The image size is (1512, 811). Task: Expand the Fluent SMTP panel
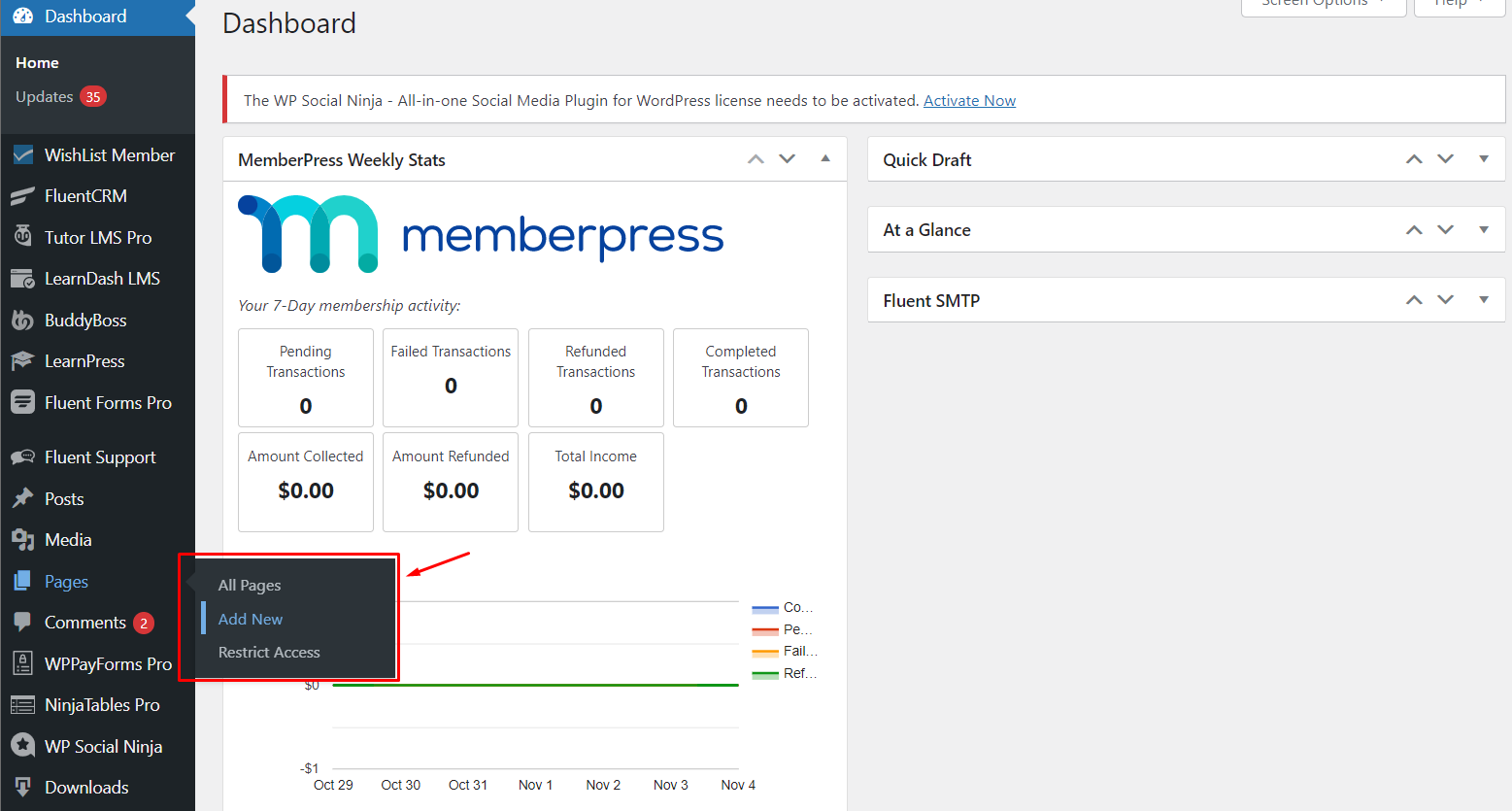1483,300
